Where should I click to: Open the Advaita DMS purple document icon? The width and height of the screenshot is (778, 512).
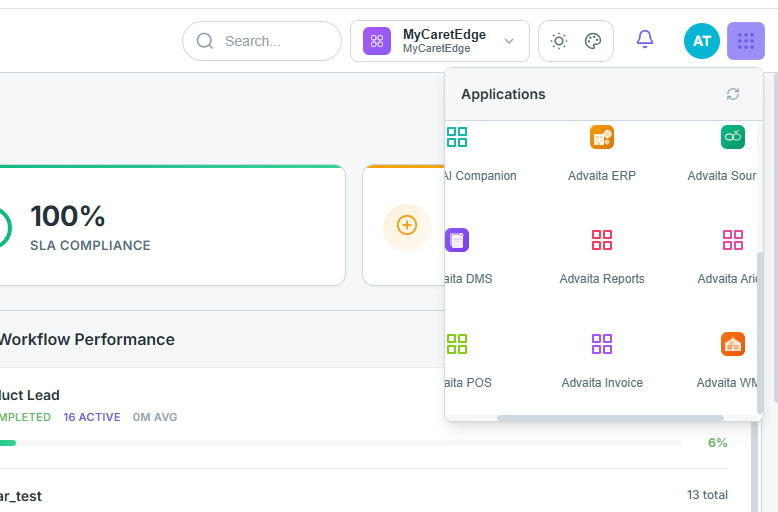[457, 240]
